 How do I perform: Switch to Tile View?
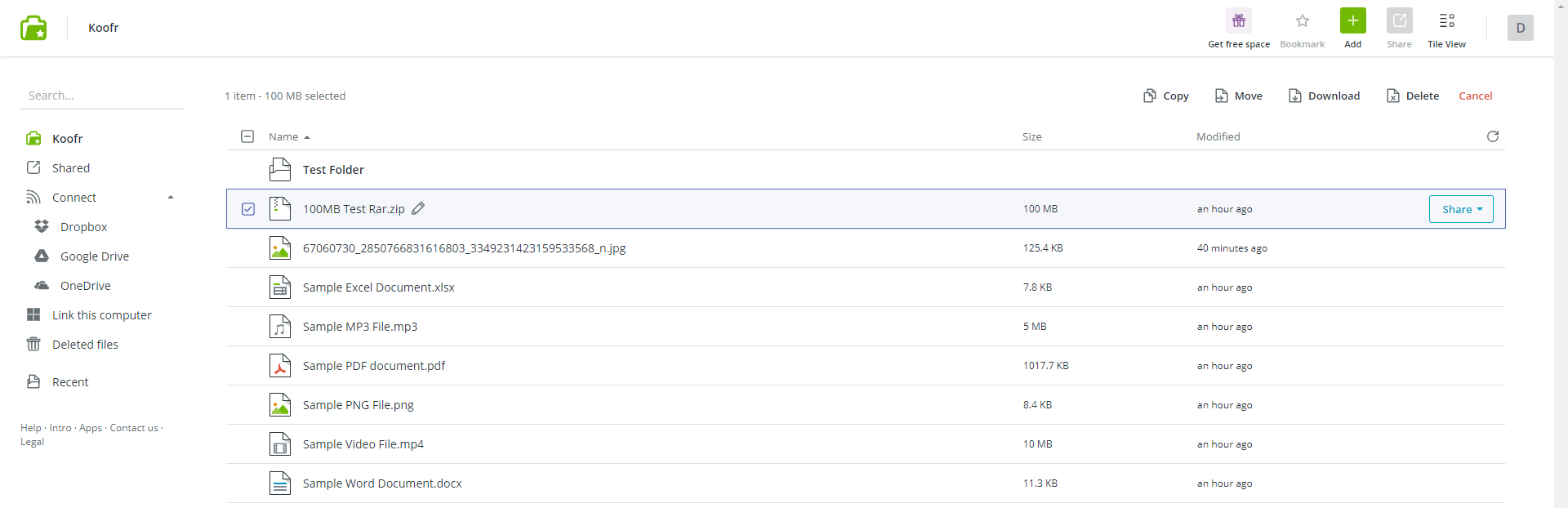pos(1446,21)
